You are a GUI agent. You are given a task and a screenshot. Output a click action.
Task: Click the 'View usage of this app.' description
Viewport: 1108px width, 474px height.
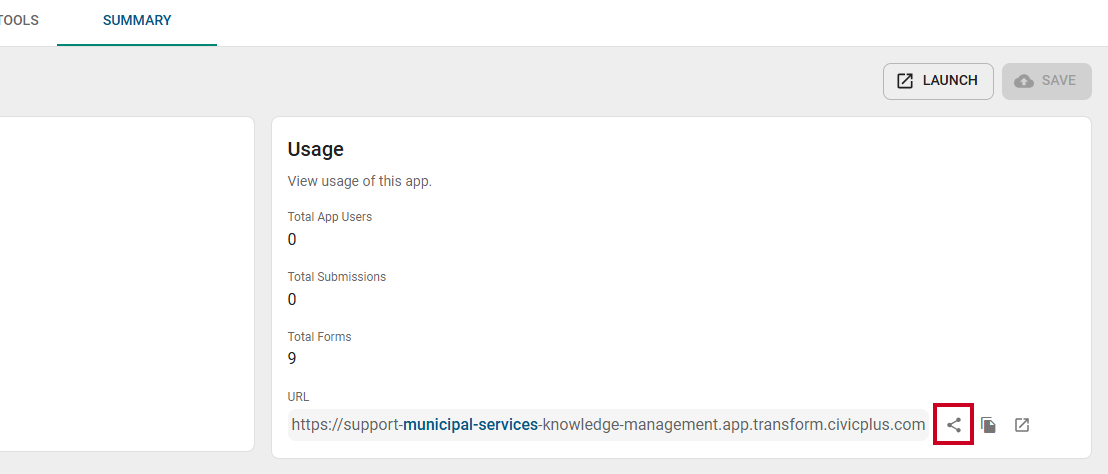[x=360, y=182]
